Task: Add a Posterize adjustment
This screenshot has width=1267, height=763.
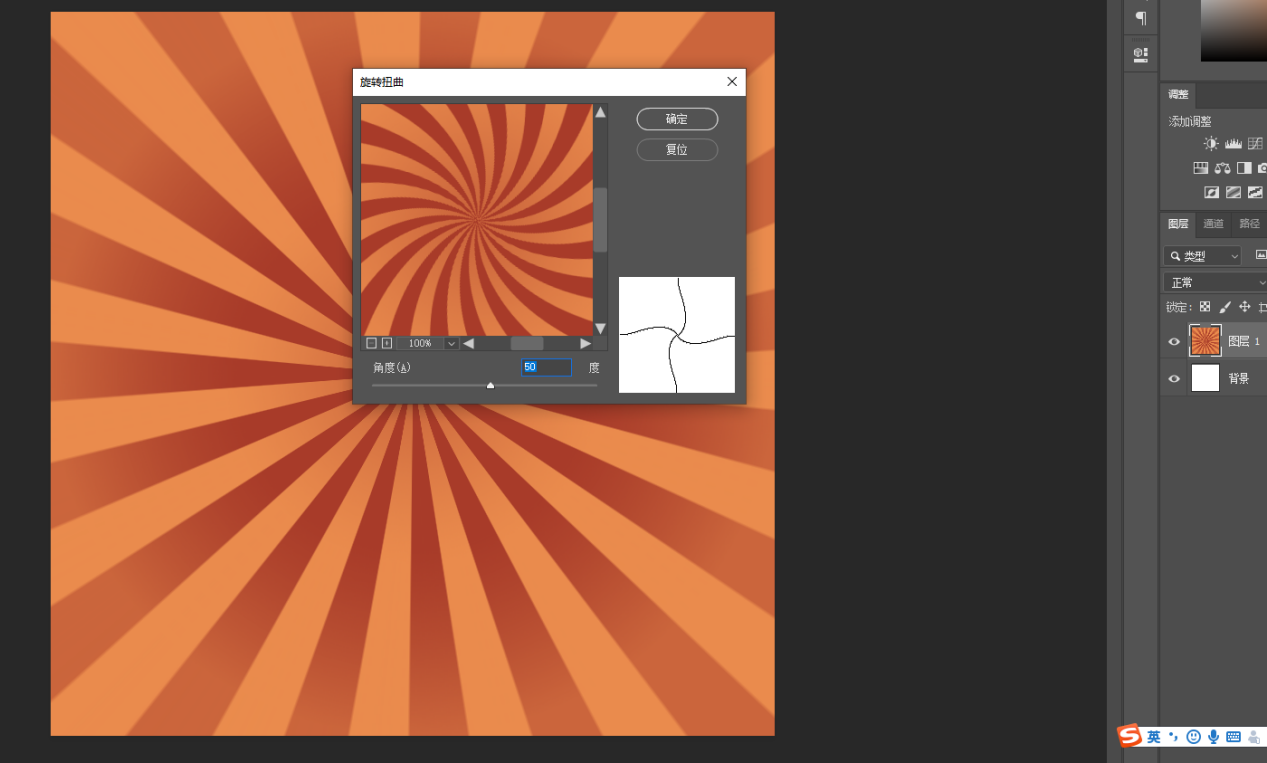Action: (1233, 192)
